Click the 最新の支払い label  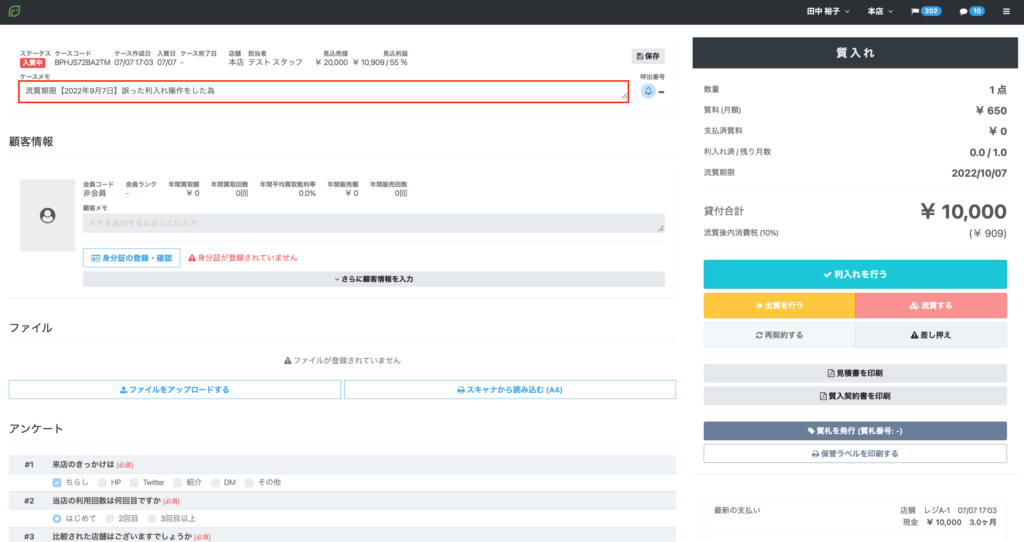click(x=737, y=511)
